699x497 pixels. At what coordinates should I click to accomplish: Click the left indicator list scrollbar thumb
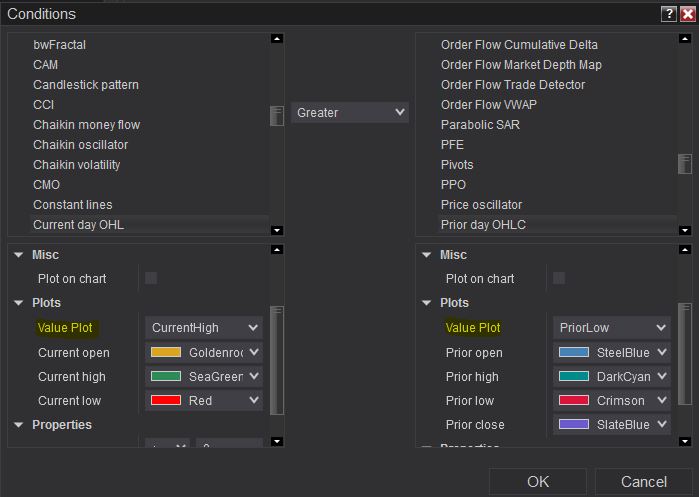(x=277, y=116)
